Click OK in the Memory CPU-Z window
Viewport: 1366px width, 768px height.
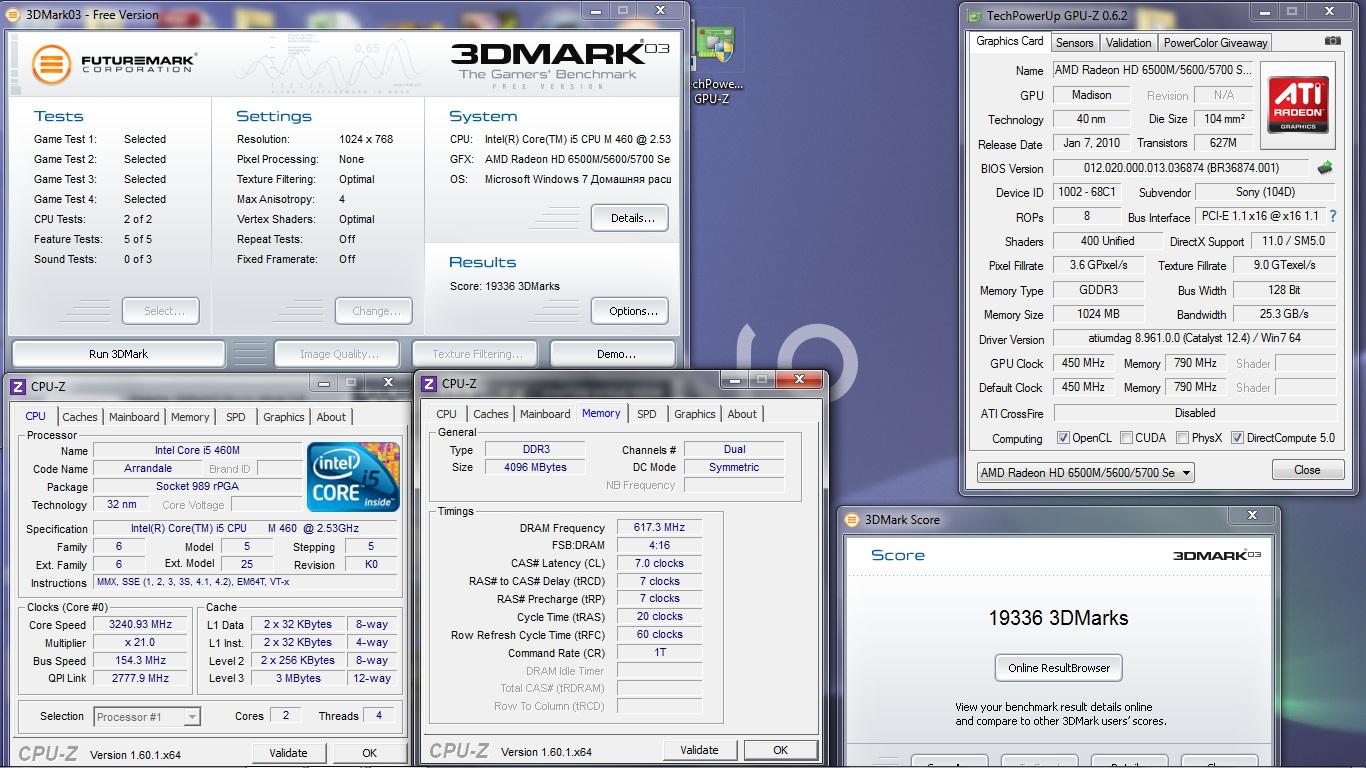tap(780, 750)
